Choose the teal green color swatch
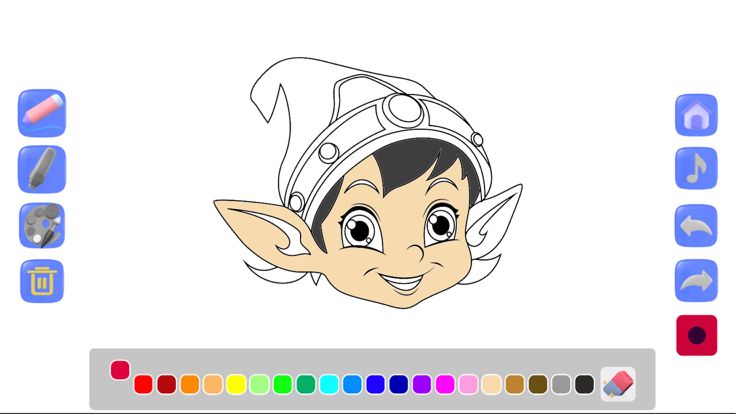The image size is (736, 414). point(306,384)
